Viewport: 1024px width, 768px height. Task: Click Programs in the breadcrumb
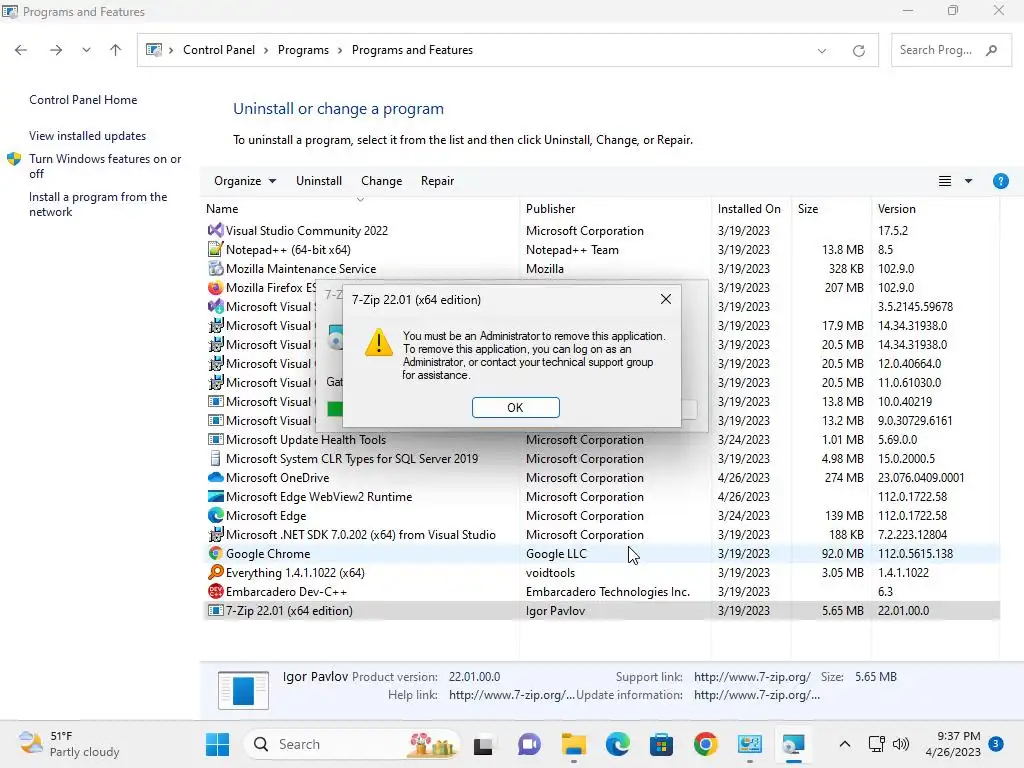303,50
